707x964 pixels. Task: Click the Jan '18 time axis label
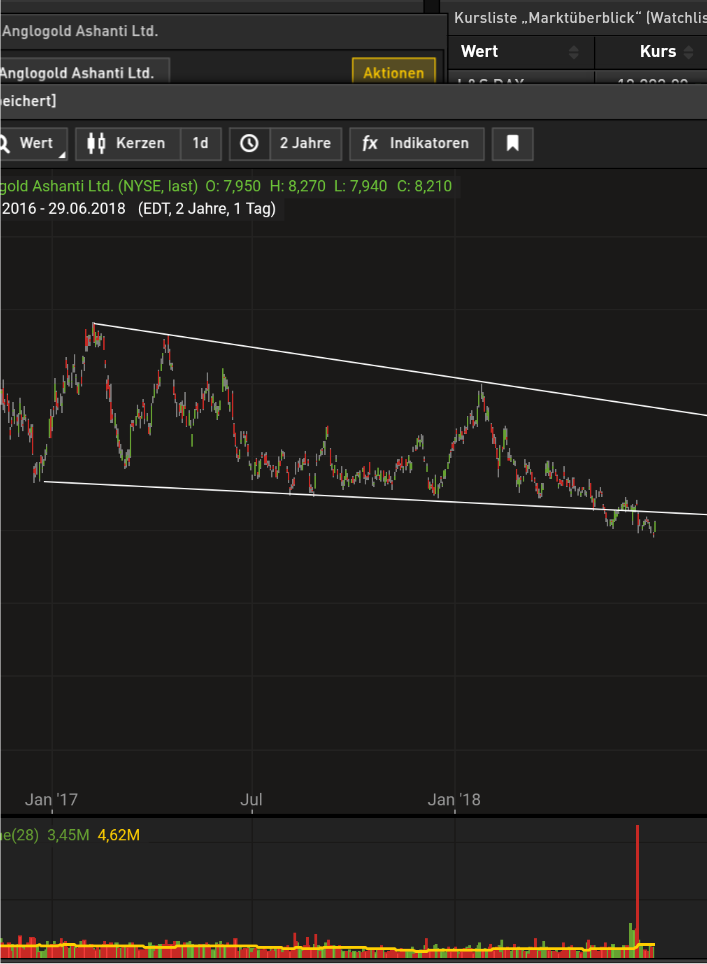[x=454, y=799]
